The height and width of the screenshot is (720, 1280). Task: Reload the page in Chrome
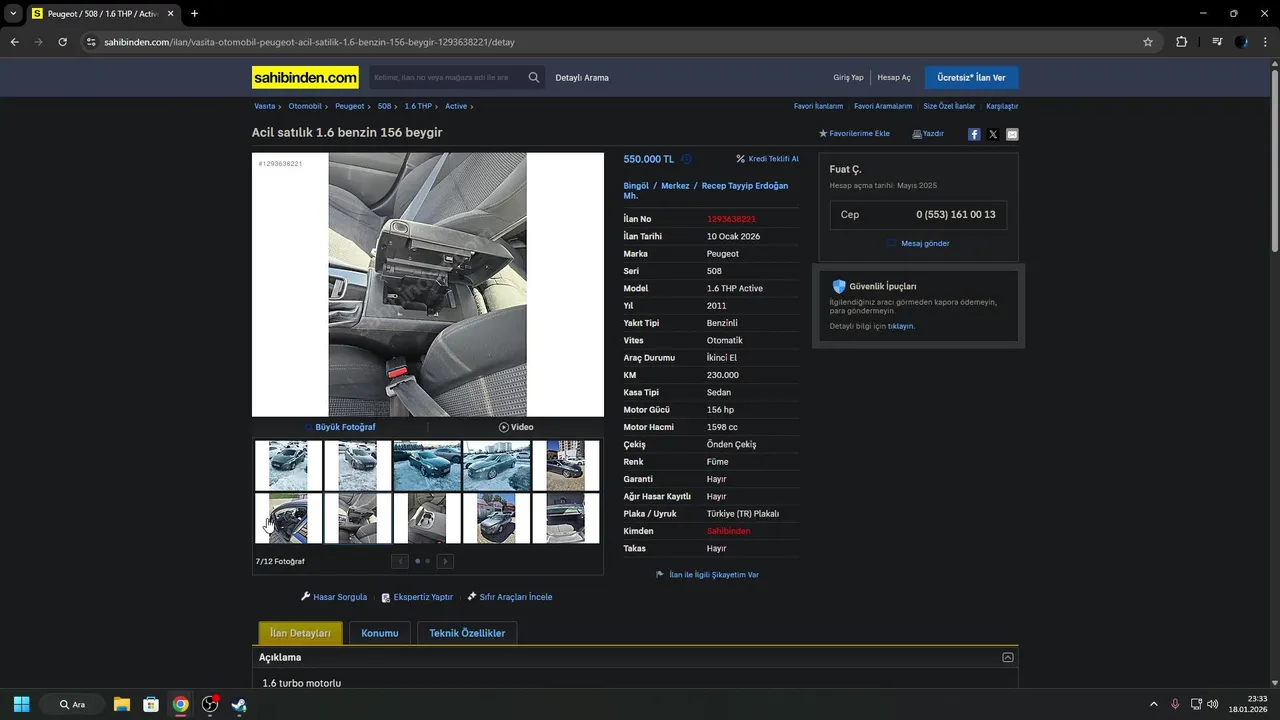point(62,42)
